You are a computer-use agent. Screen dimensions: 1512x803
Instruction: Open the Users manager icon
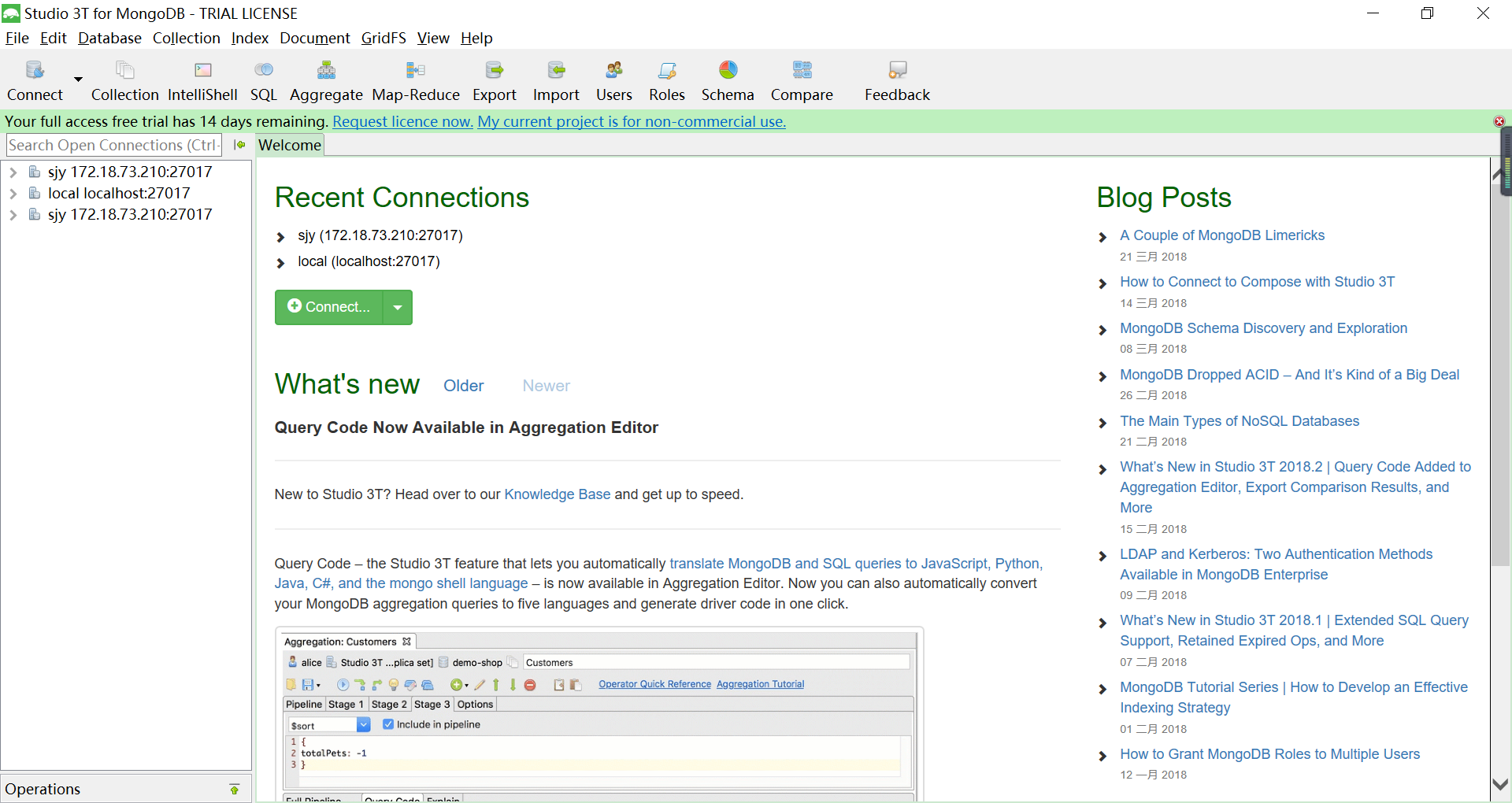pos(614,81)
